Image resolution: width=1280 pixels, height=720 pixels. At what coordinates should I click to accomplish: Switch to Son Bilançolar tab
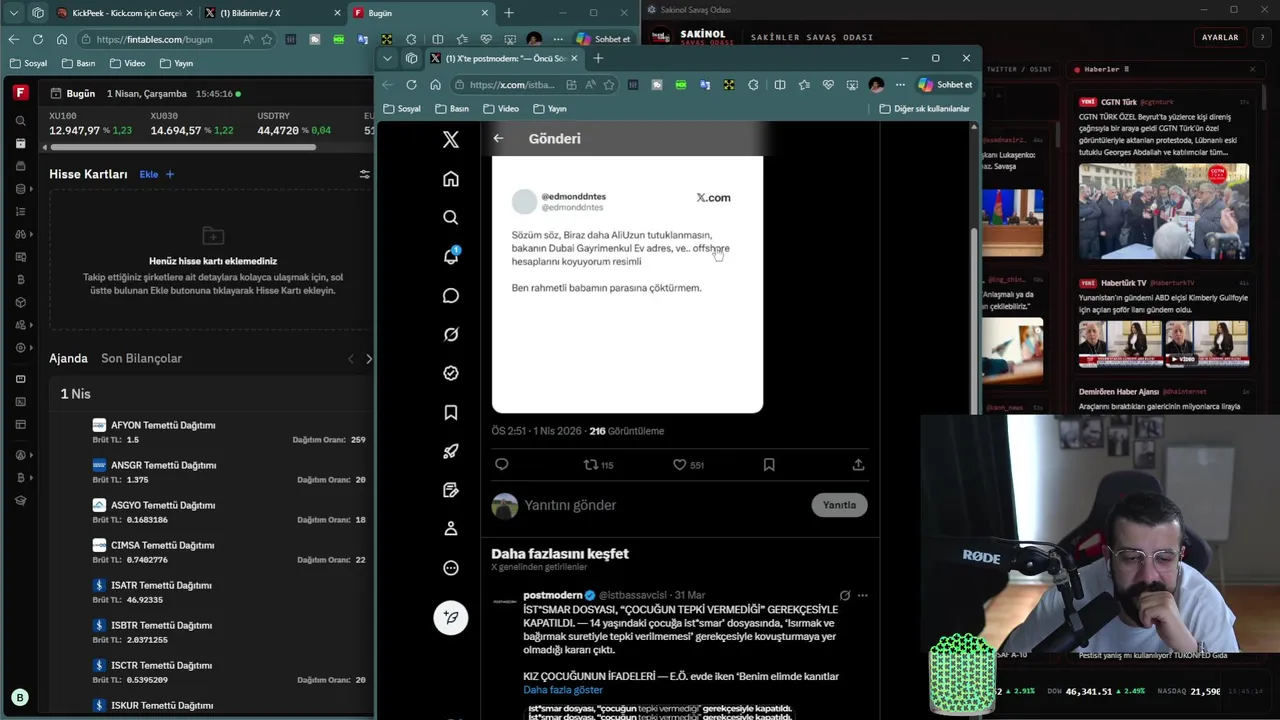coord(141,358)
